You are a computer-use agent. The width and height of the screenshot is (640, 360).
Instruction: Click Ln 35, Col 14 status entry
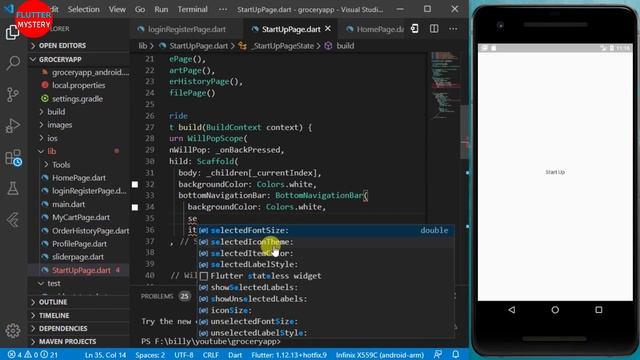105,355
